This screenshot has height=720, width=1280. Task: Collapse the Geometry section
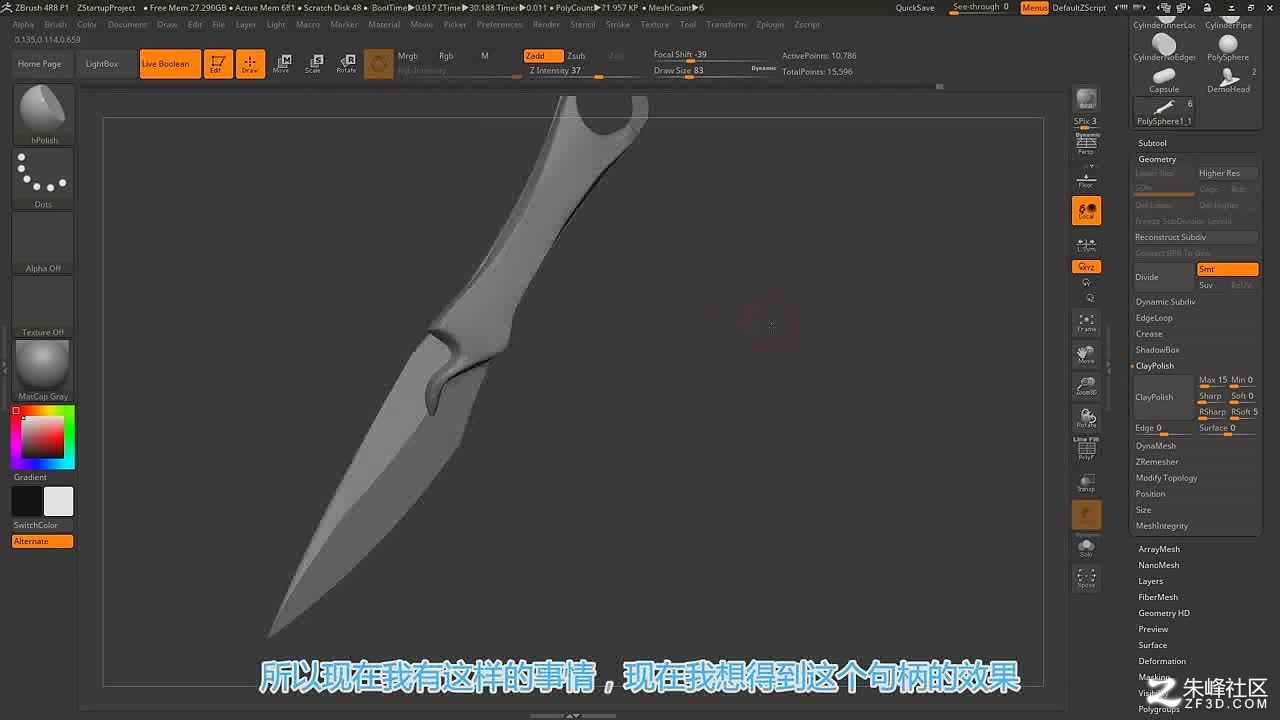coord(1157,159)
